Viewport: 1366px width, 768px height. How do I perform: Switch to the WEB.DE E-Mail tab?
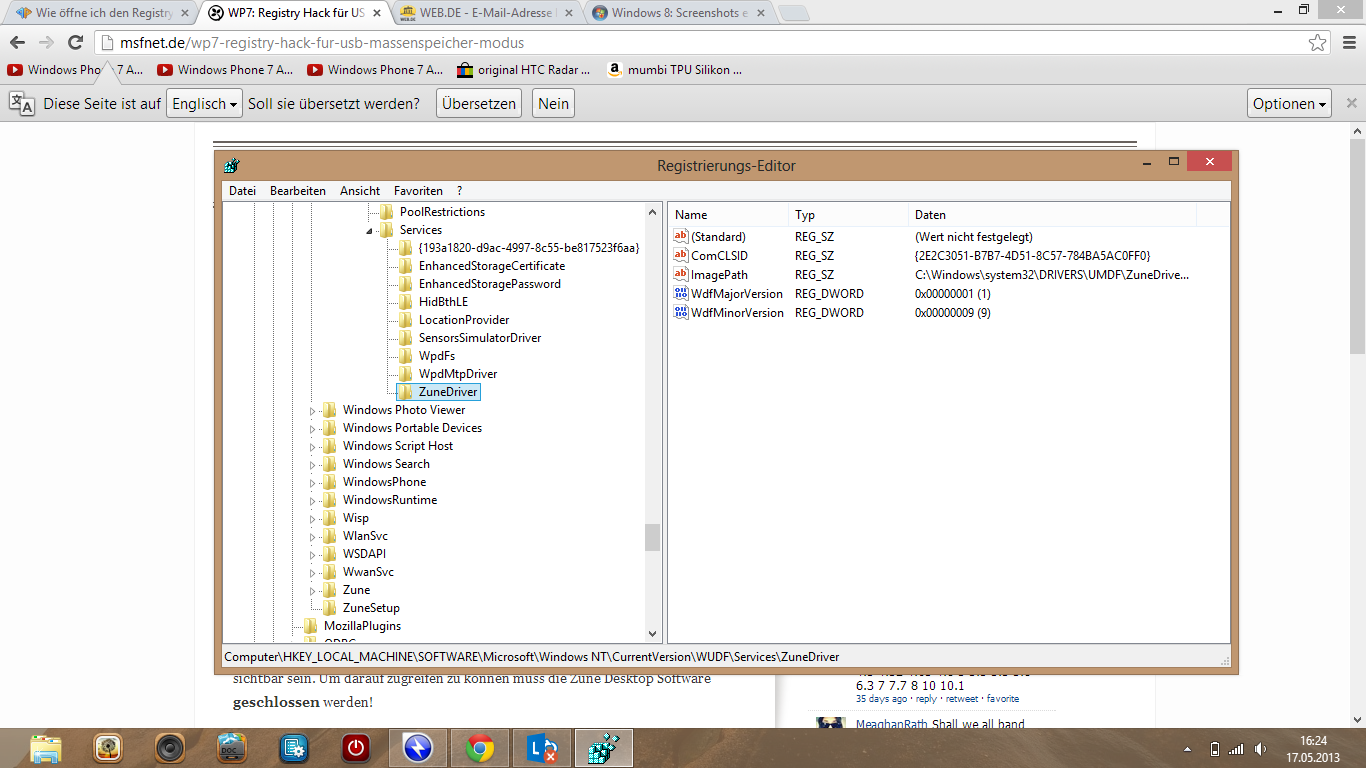point(486,13)
